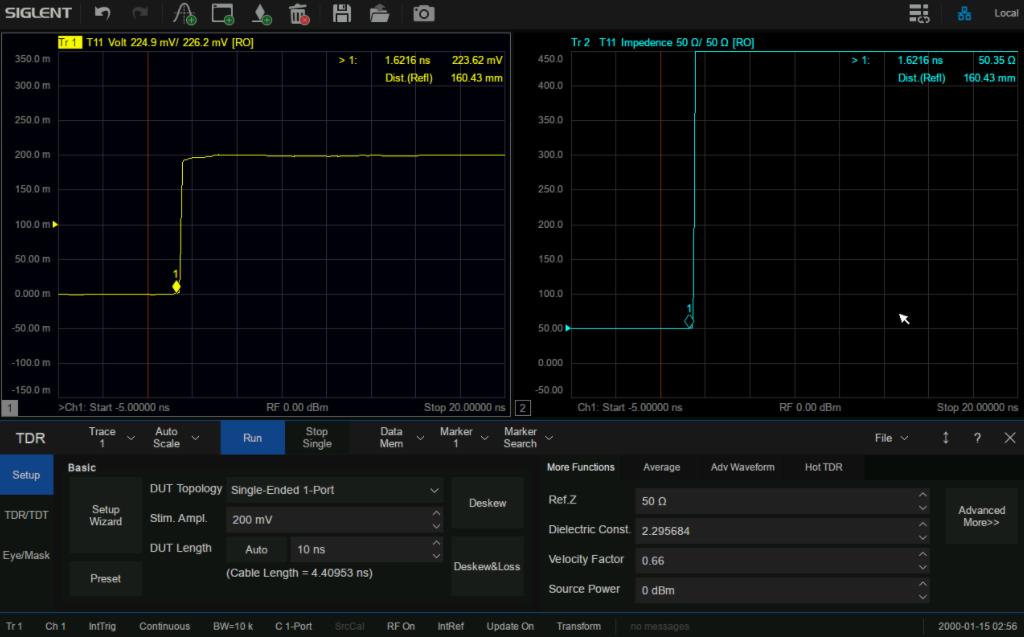1024x637 pixels.
Task: Click the floppy disk save icon
Action: tap(342, 13)
